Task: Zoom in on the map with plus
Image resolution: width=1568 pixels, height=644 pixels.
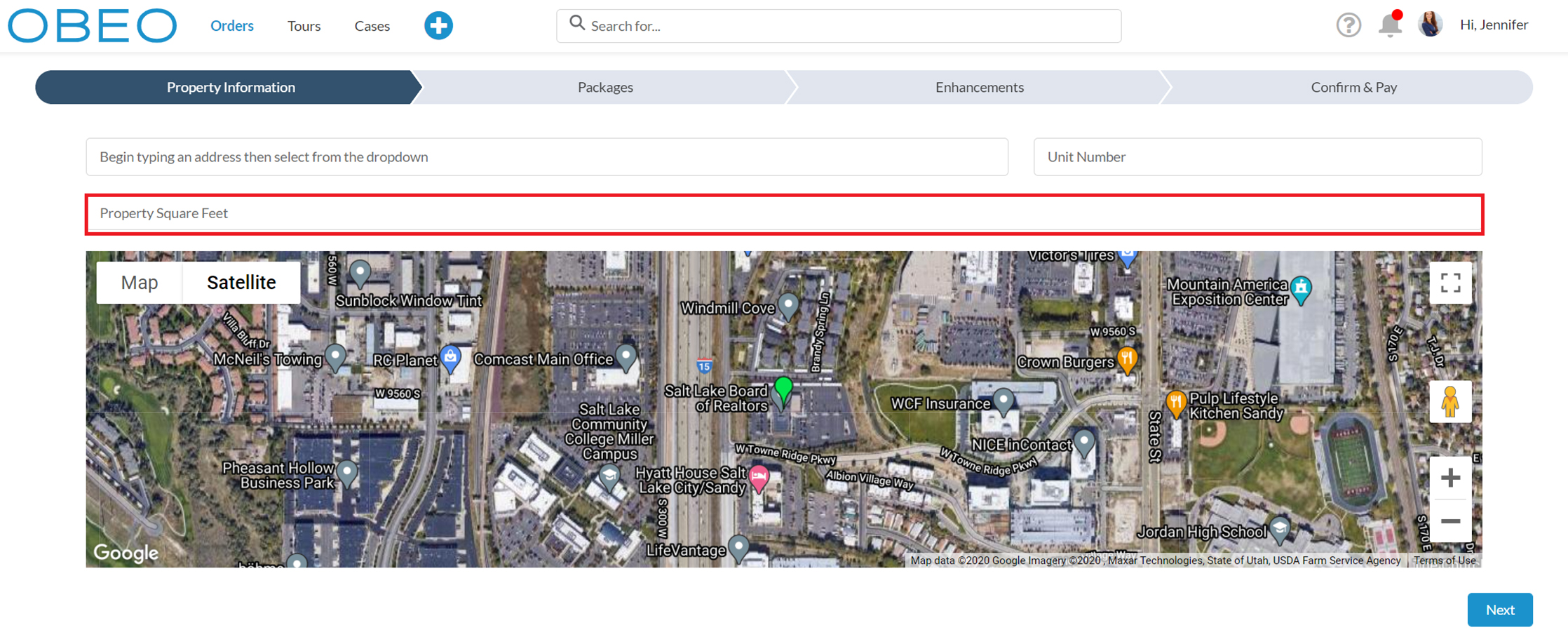Action: click(1450, 478)
